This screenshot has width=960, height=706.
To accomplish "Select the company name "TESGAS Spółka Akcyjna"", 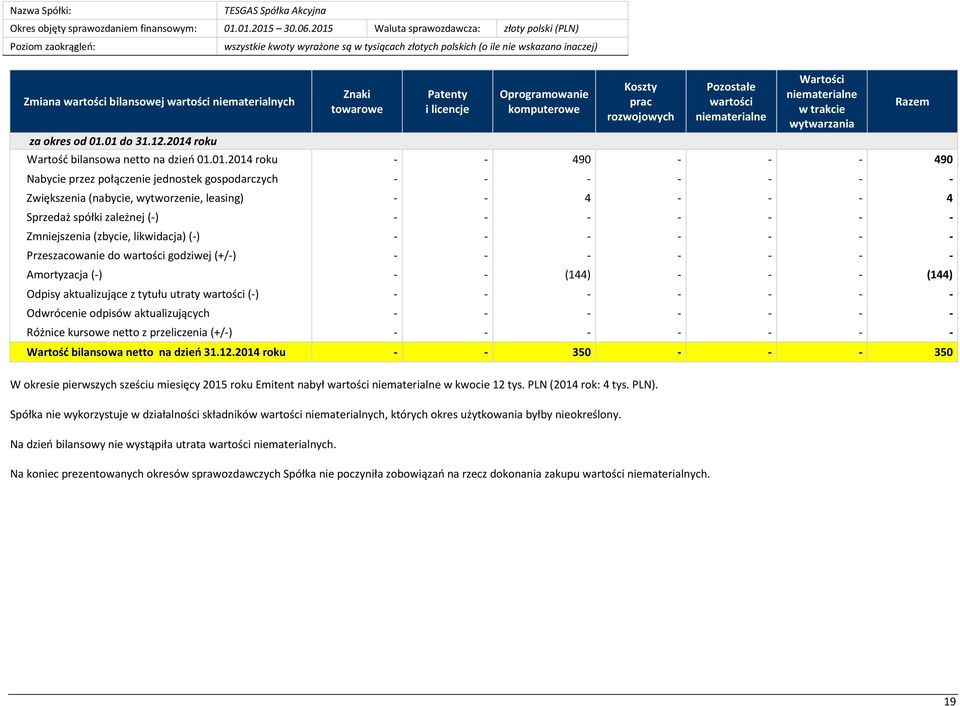I will click(275, 10).
